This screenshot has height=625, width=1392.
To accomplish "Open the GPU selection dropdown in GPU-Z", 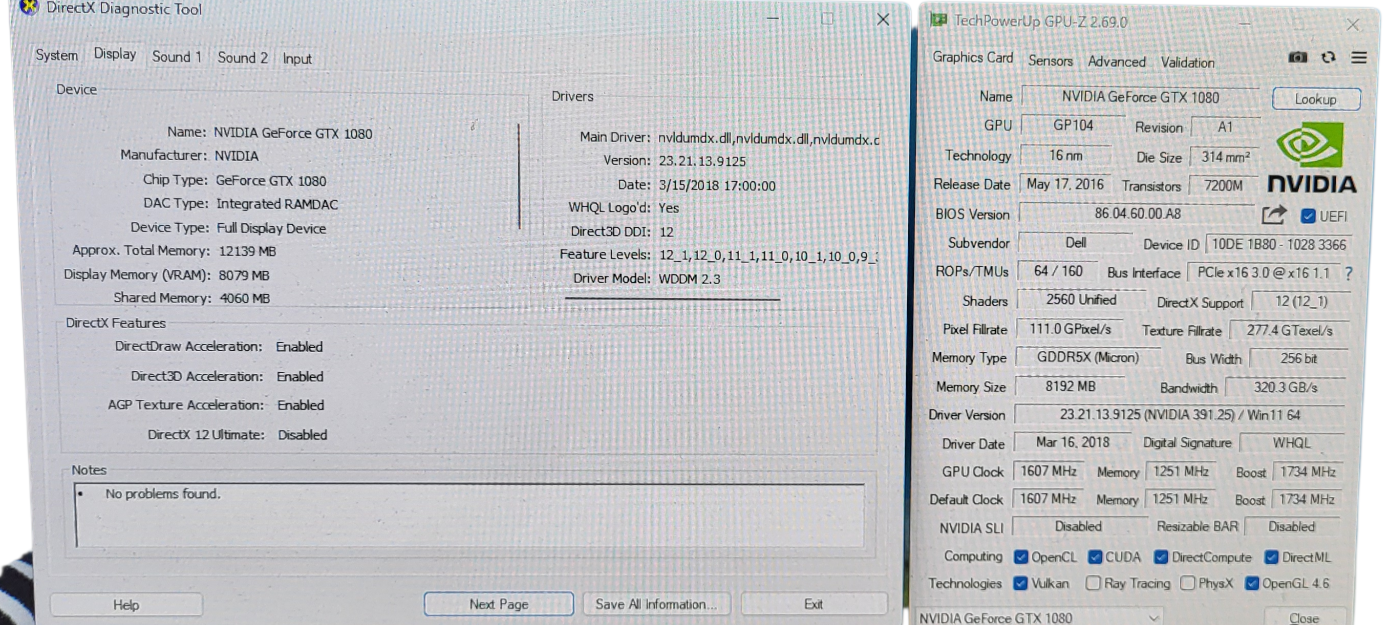I will [x=1038, y=618].
